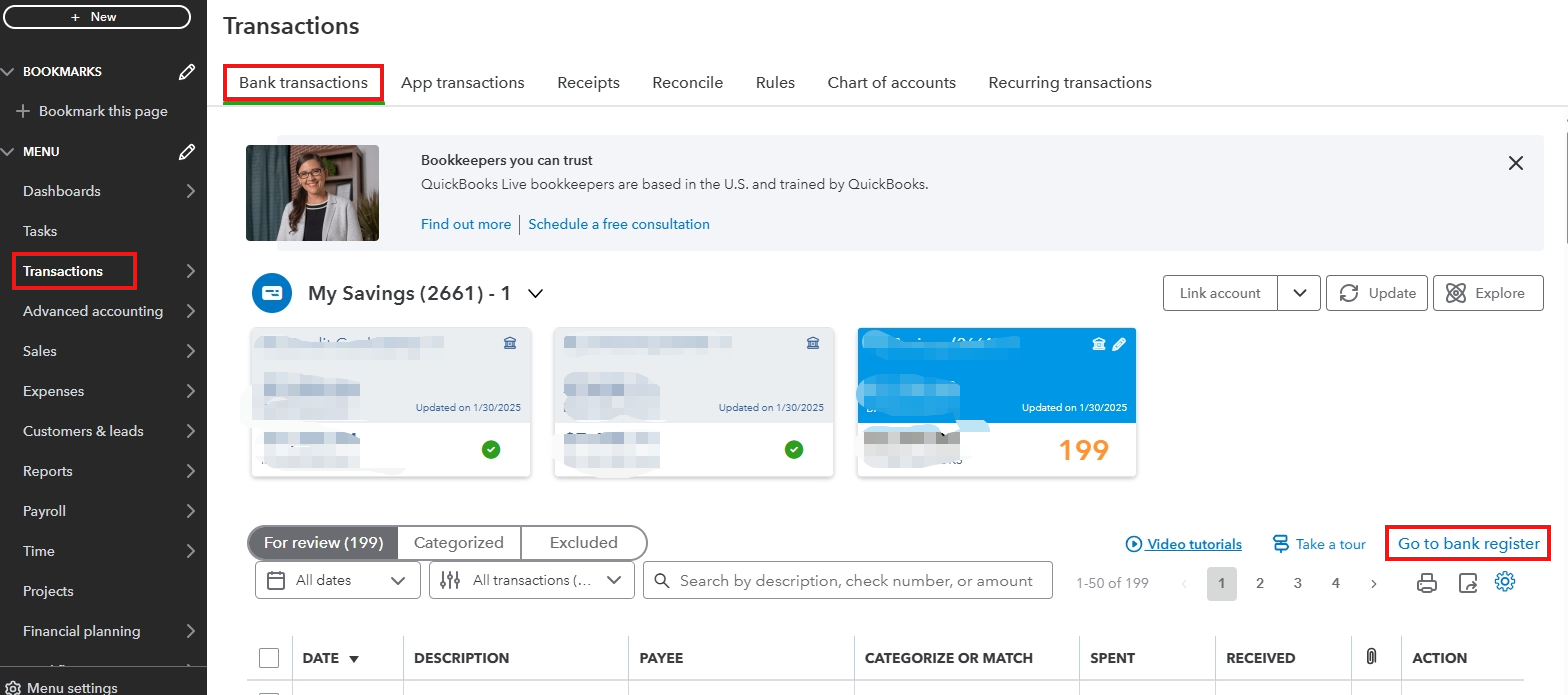
Task: Click the transaction search field
Action: [x=848, y=580]
